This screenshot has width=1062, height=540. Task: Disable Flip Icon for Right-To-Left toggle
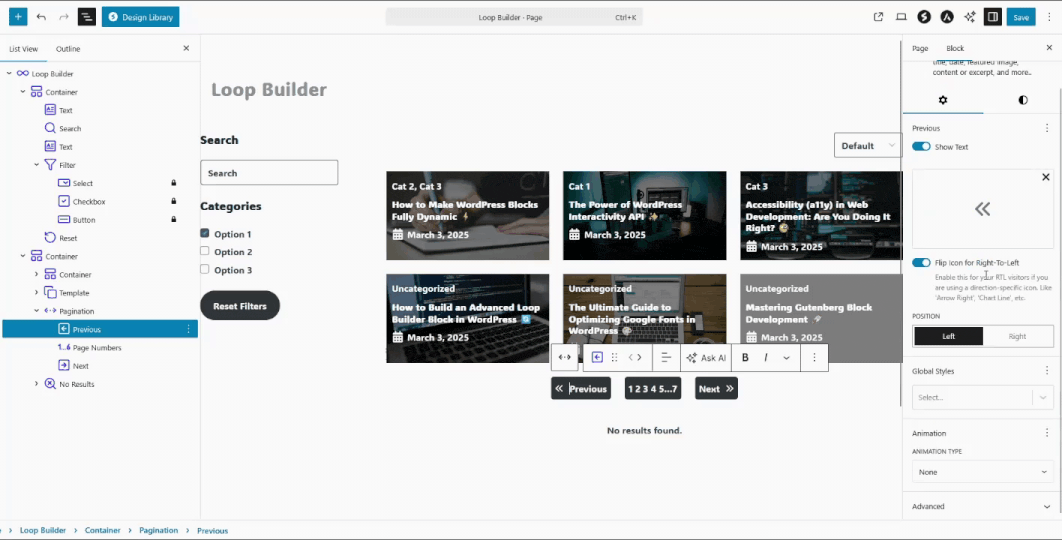[x=921, y=263]
